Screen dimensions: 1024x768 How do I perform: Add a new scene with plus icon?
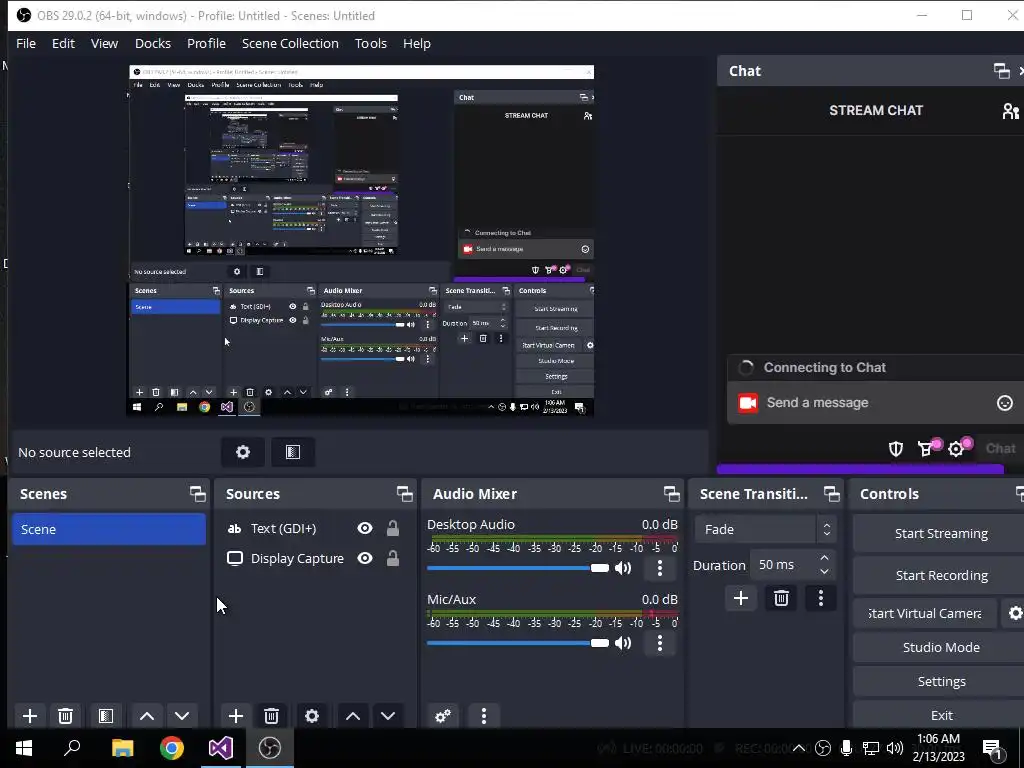(29, 716)
